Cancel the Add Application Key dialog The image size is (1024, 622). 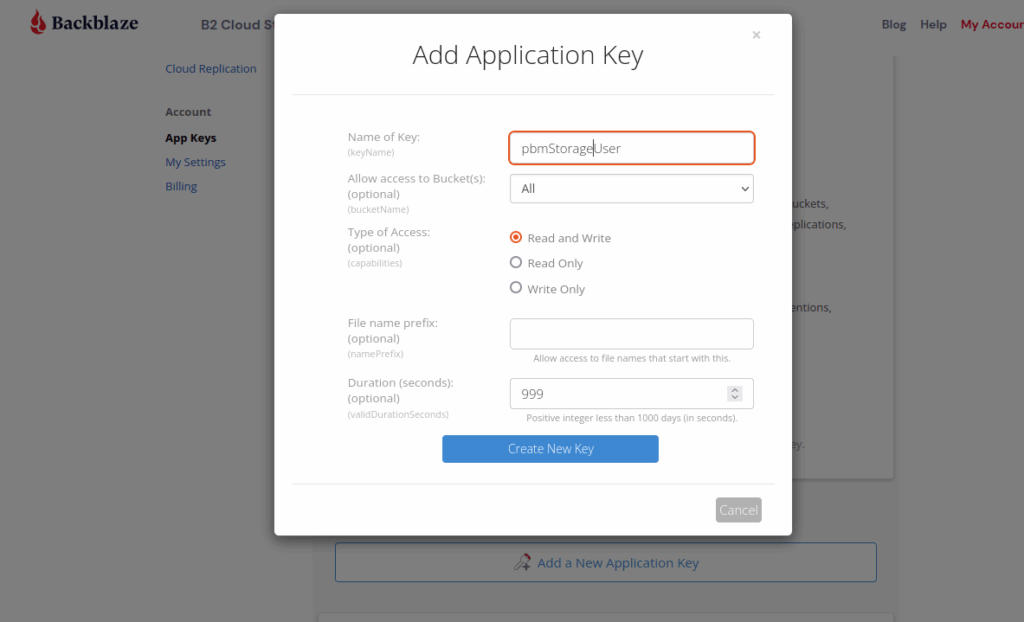(x=738, y=509)
